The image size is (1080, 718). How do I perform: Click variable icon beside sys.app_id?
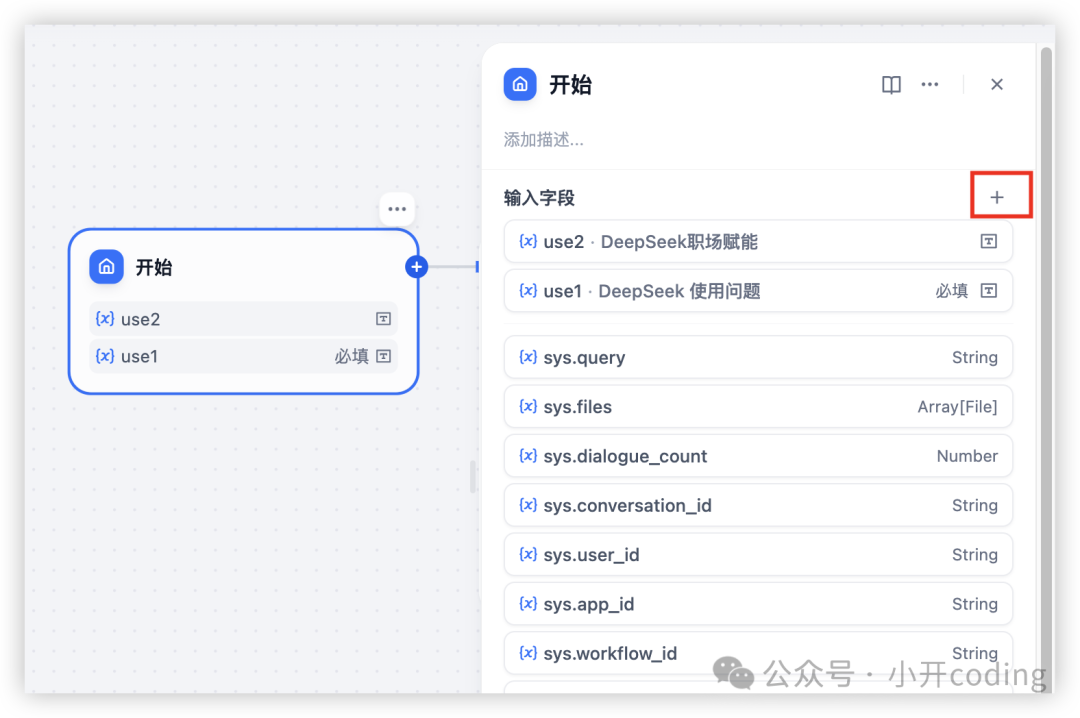528,604
